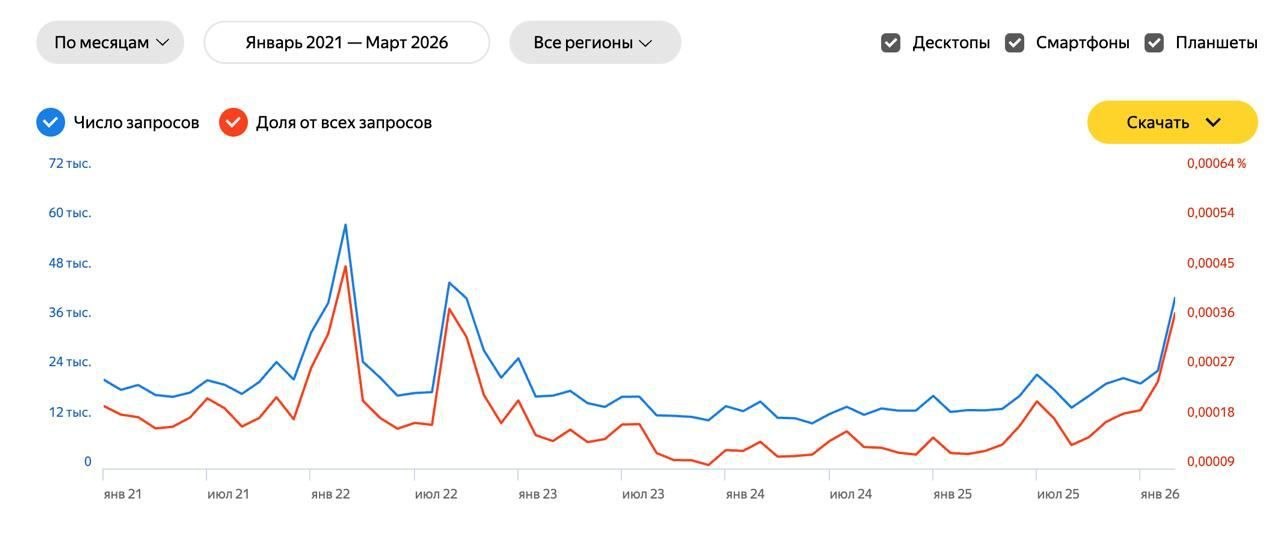This screenshot has width=1280, height=533.
Task: Click the date range Январь 2021 — Март 2026
Action: click(x=347, y=43)
